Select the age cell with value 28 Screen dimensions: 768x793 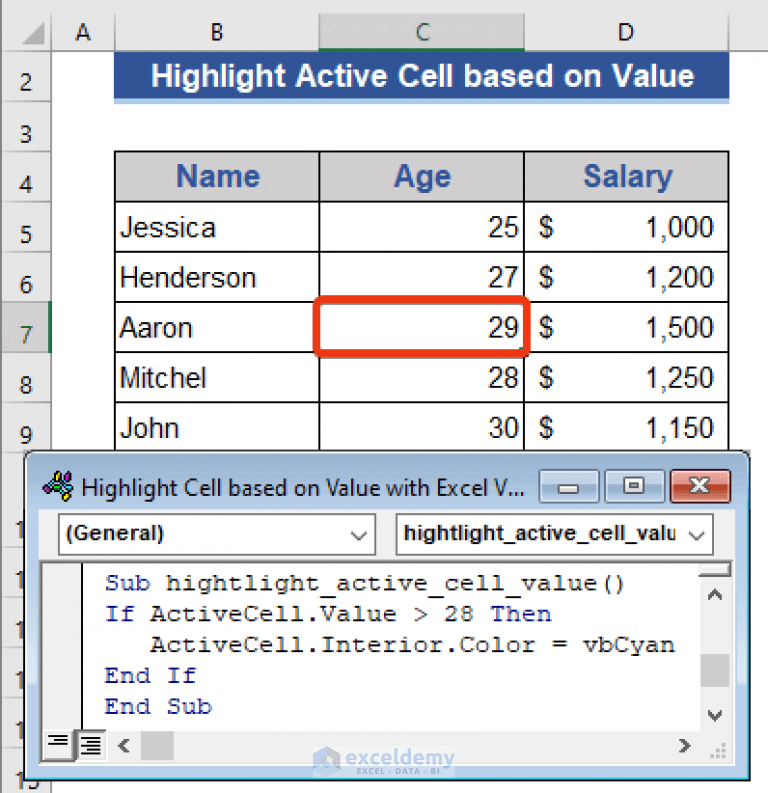(422, 377)
